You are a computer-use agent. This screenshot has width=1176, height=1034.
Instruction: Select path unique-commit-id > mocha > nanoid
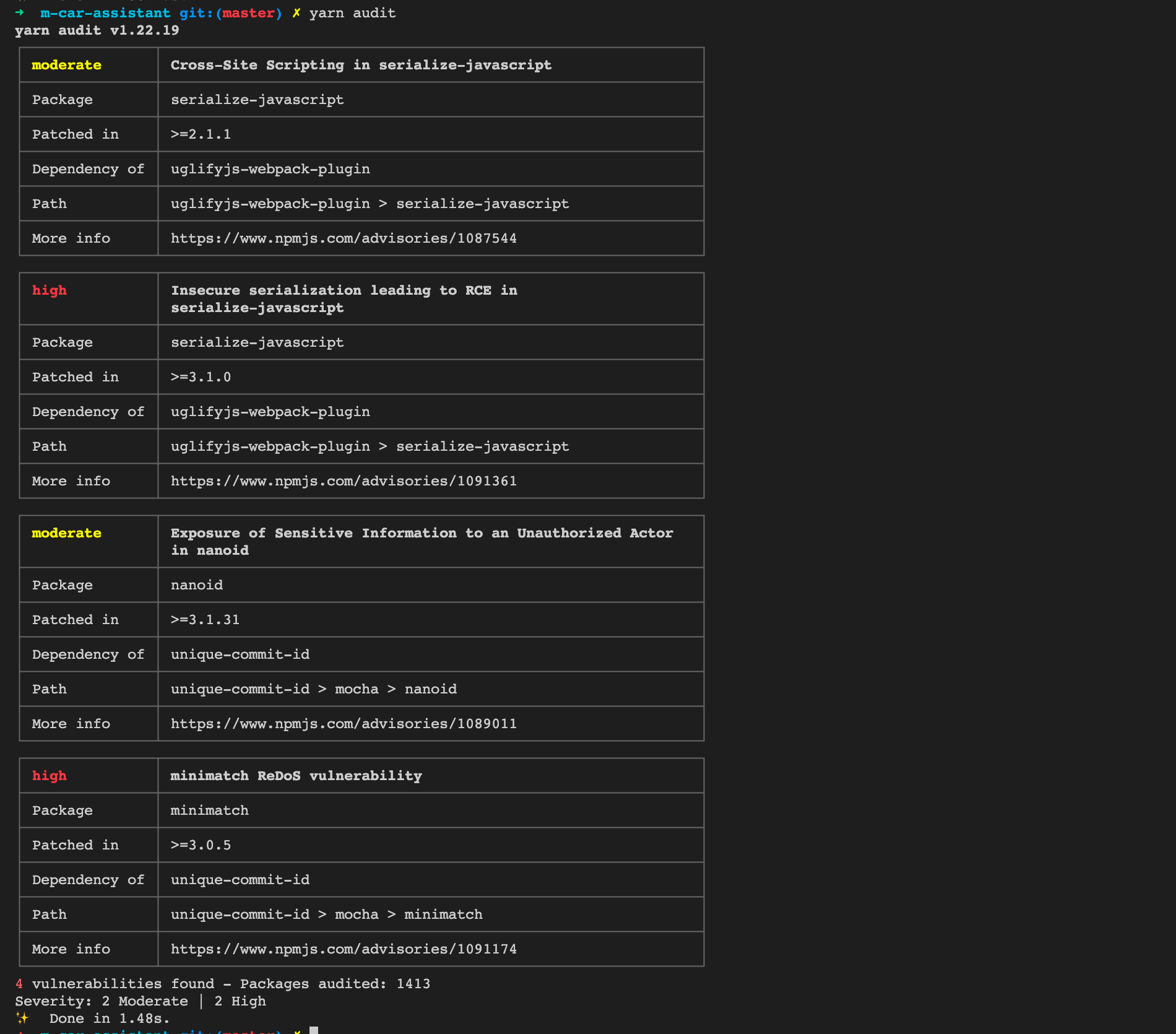click(314, 689)
